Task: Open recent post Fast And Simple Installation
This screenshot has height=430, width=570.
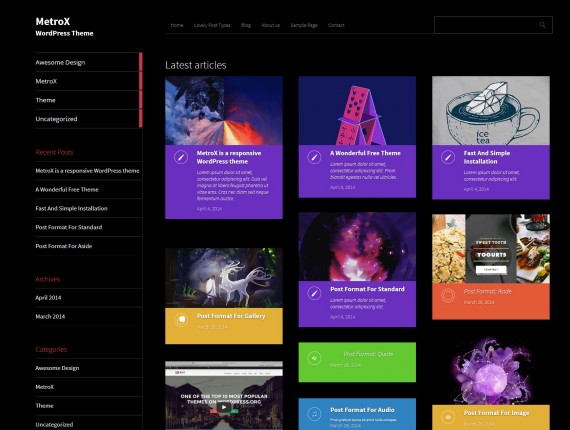Action: pyautogui.click(x=71, y=209)
